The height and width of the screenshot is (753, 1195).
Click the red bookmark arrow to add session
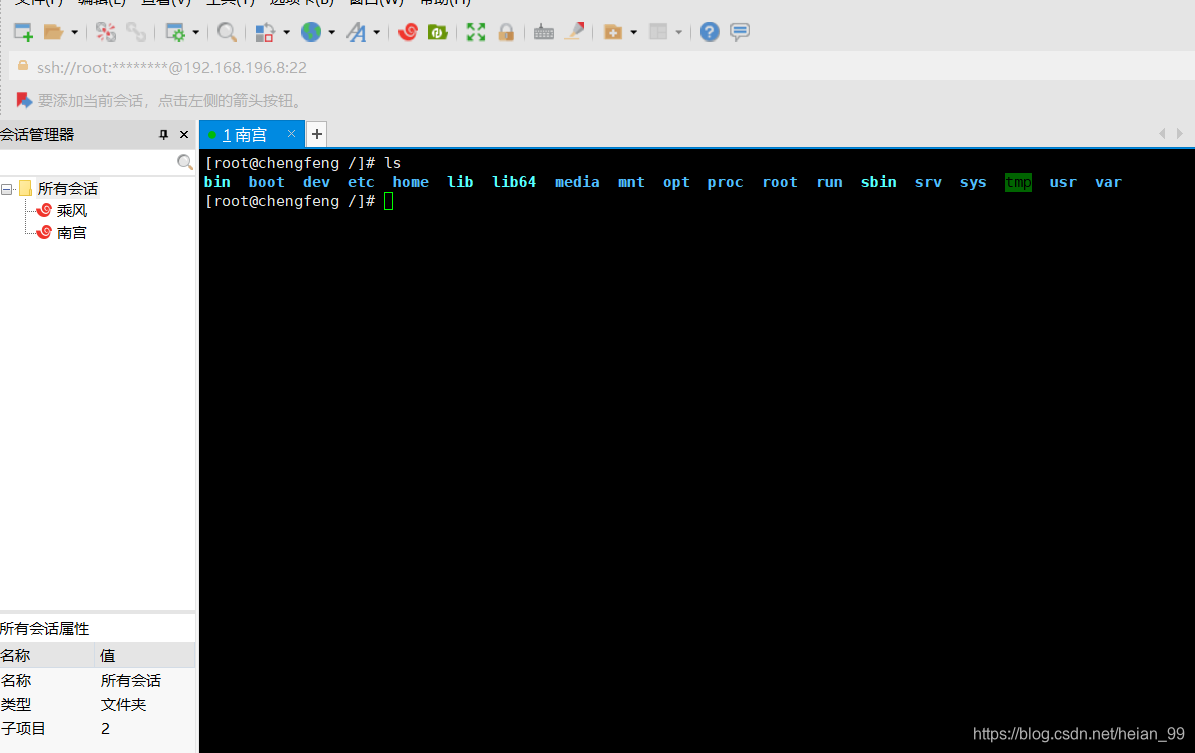point(24,101)
